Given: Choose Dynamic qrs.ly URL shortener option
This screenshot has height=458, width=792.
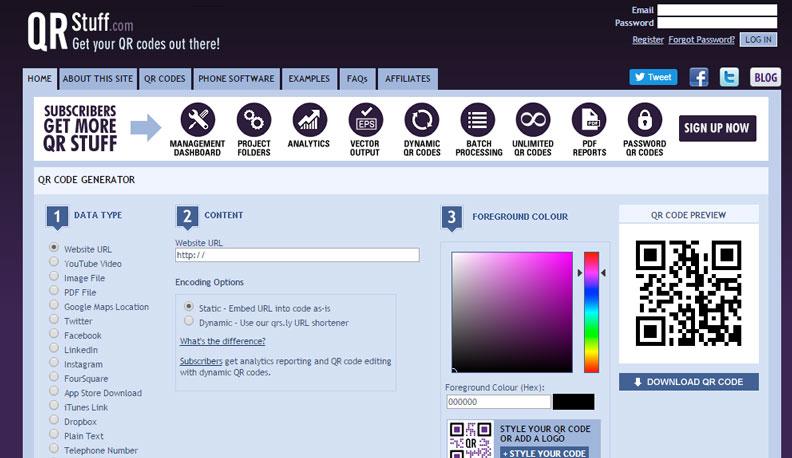Looking at the screenshot, I should (x=188, y=321).
